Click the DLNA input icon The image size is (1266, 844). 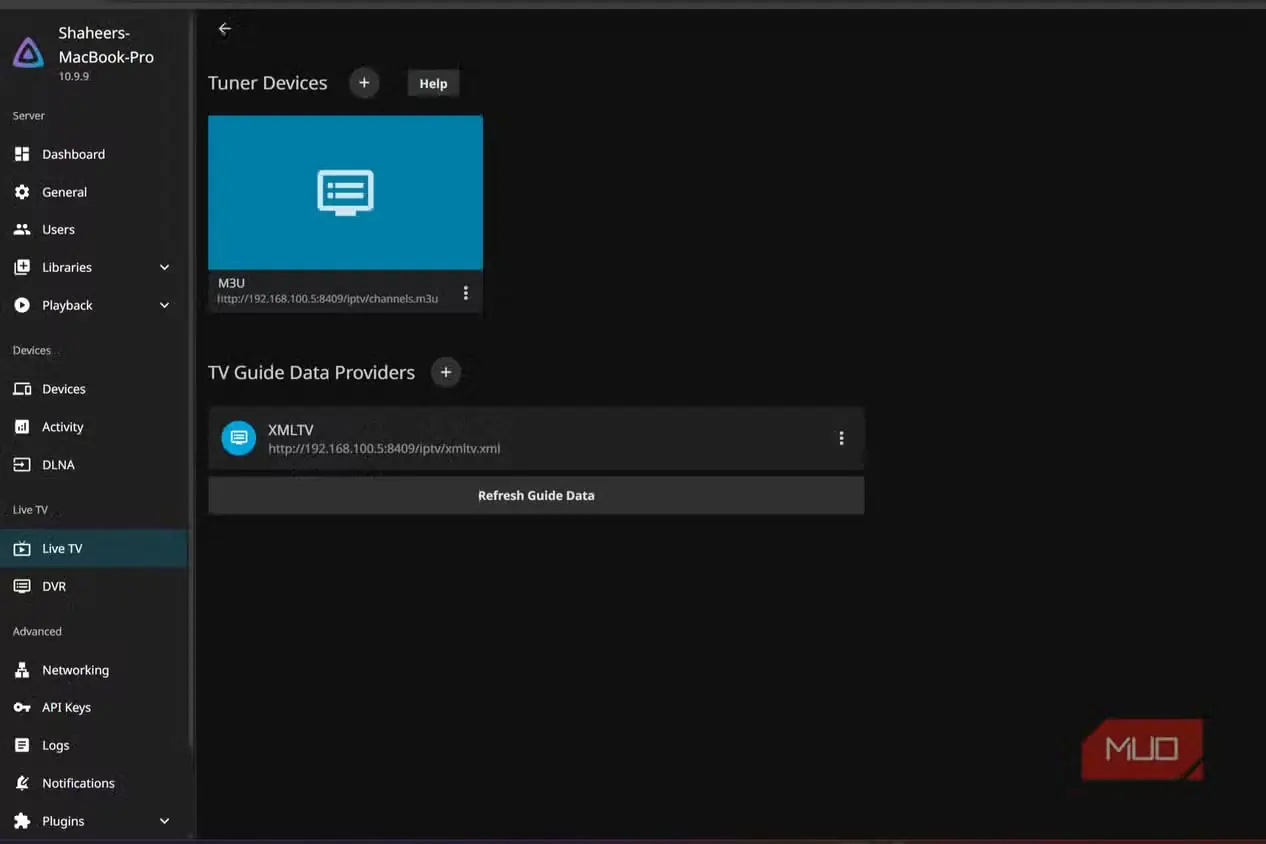22,465
